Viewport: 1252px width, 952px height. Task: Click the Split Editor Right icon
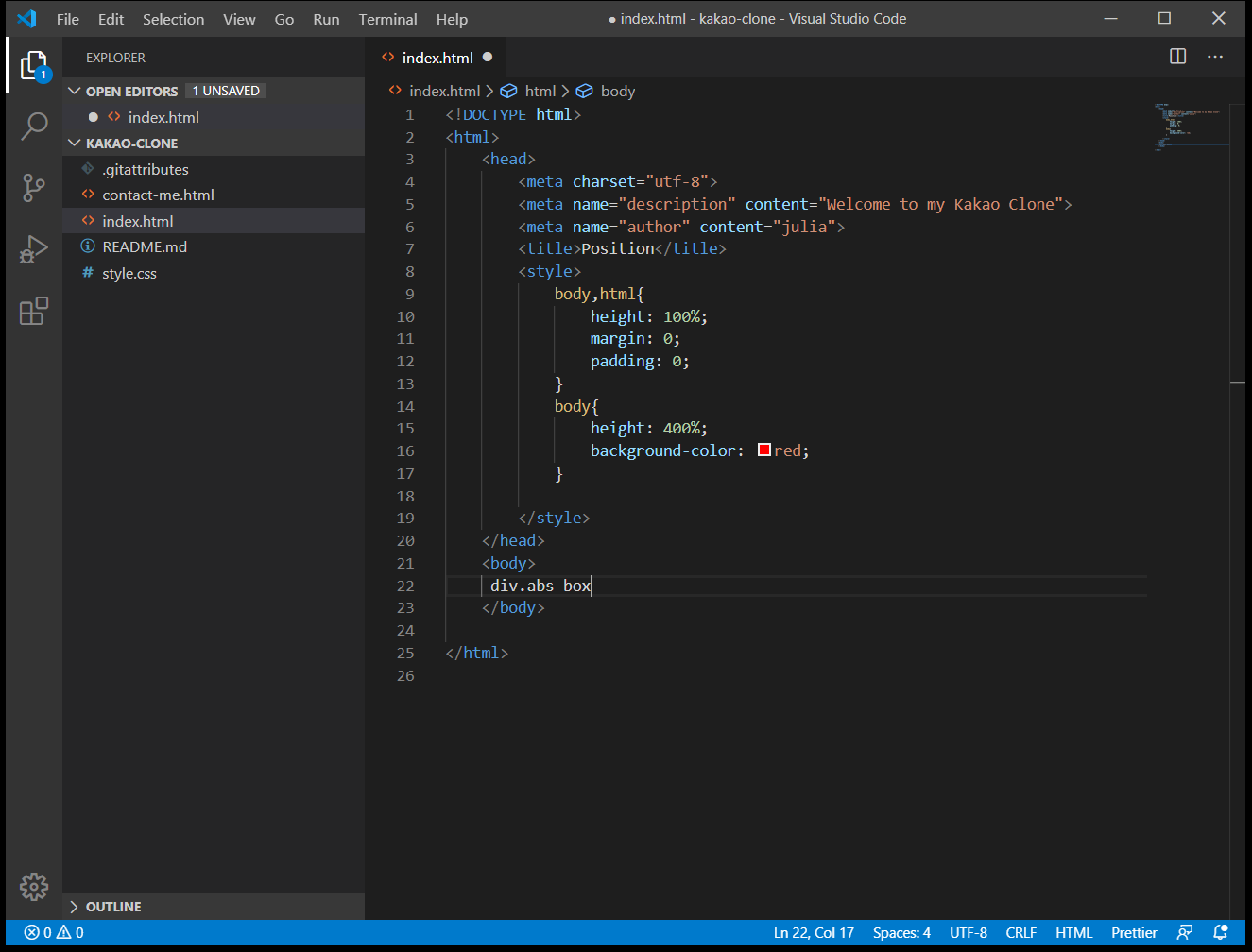coord(1177,57)
